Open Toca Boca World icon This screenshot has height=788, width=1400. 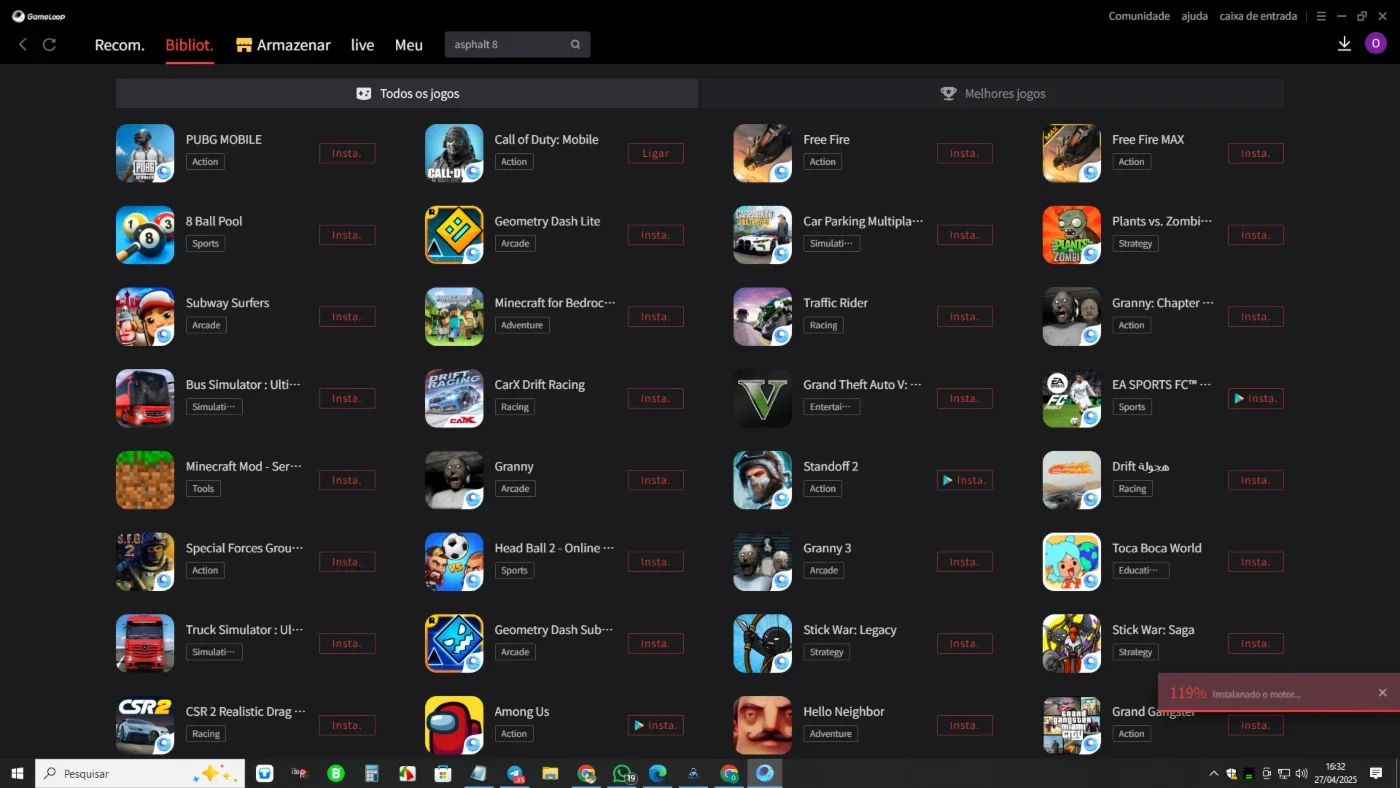[x=1072, y=562]
